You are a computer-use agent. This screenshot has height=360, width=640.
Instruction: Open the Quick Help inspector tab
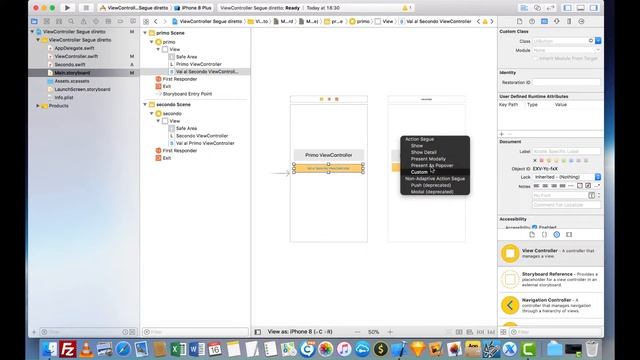(532, 21)
